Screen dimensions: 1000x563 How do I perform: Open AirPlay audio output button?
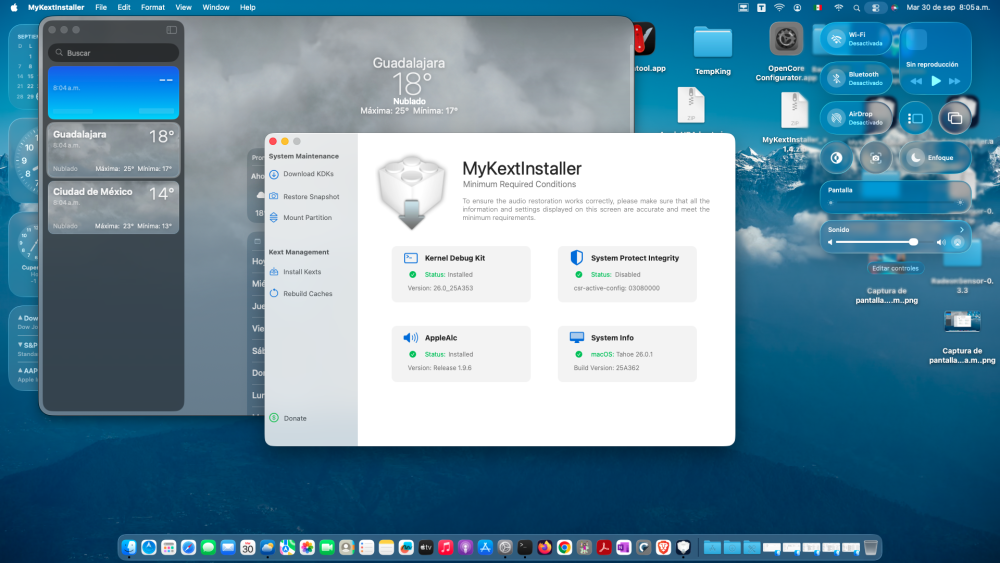click(957, 242)
